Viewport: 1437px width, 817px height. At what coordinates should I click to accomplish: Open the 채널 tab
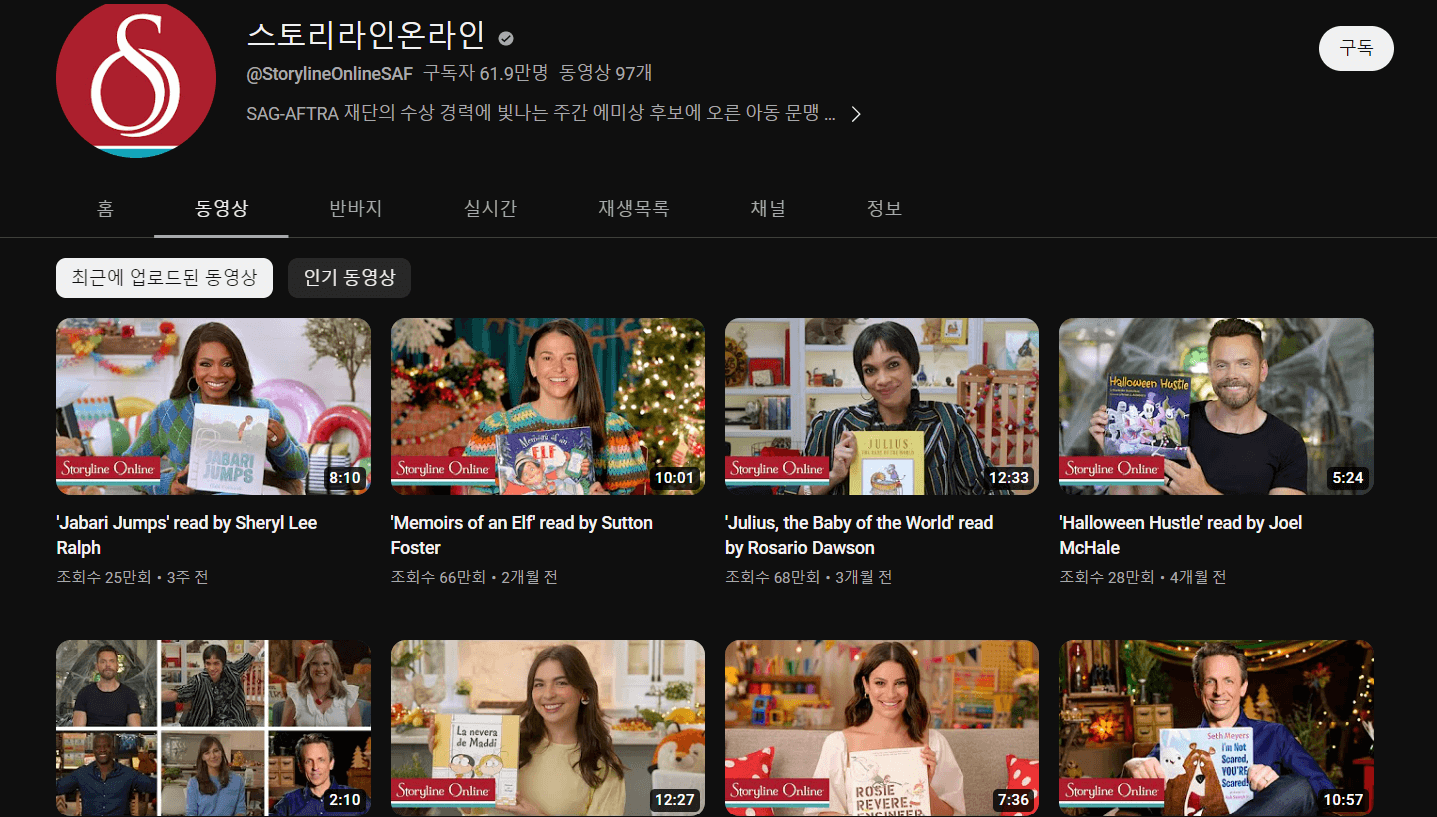tap(768, 209)
